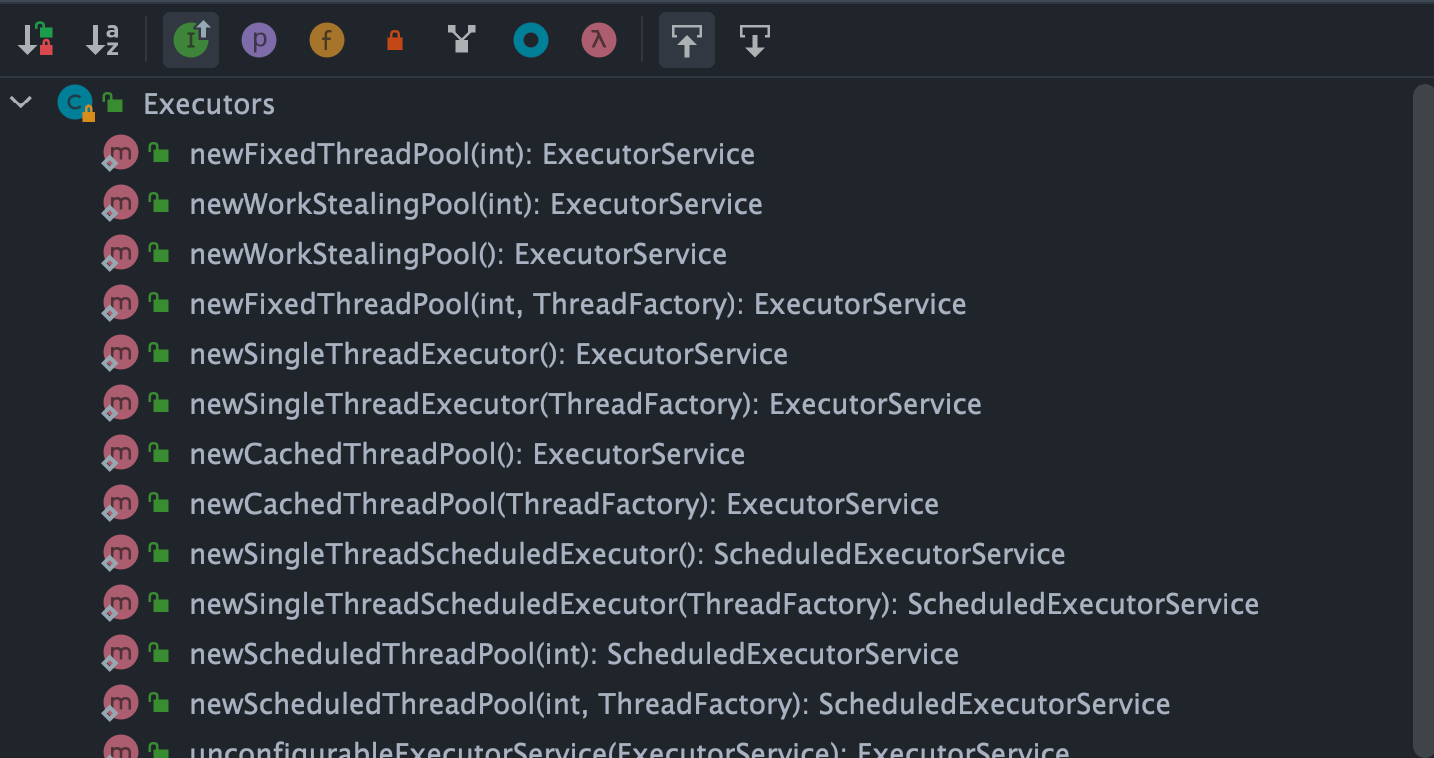
Task: Click newCachedThreadPool(ThreadFactory) method entry
Action: point(563,503)
